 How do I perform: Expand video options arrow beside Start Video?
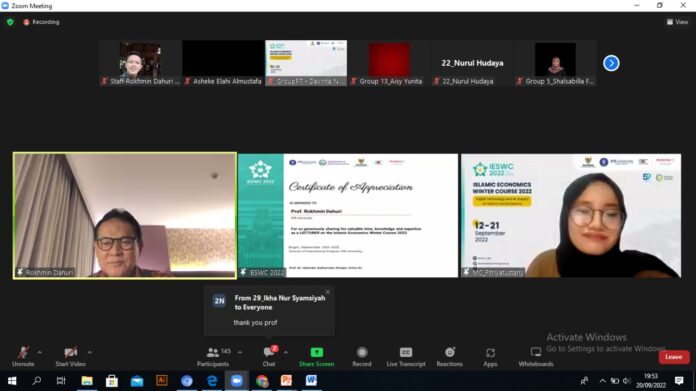click(x=90, y=352)
